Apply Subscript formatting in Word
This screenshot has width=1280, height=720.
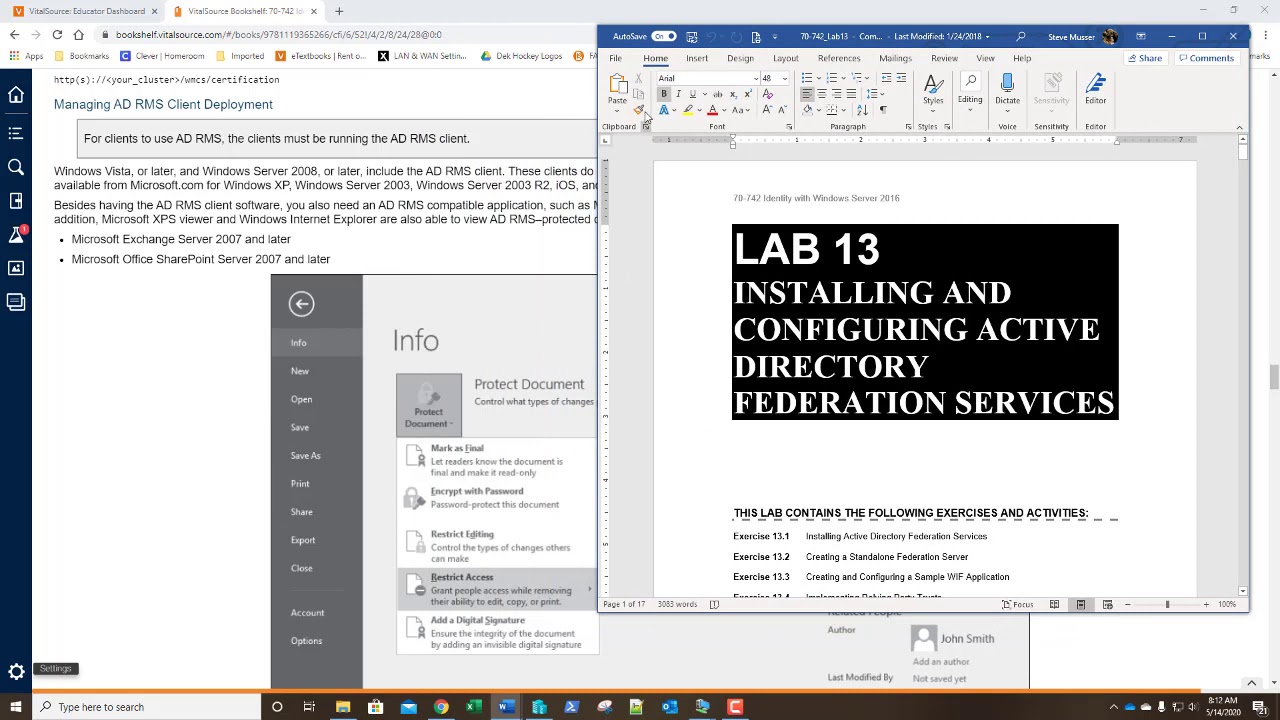732,94
